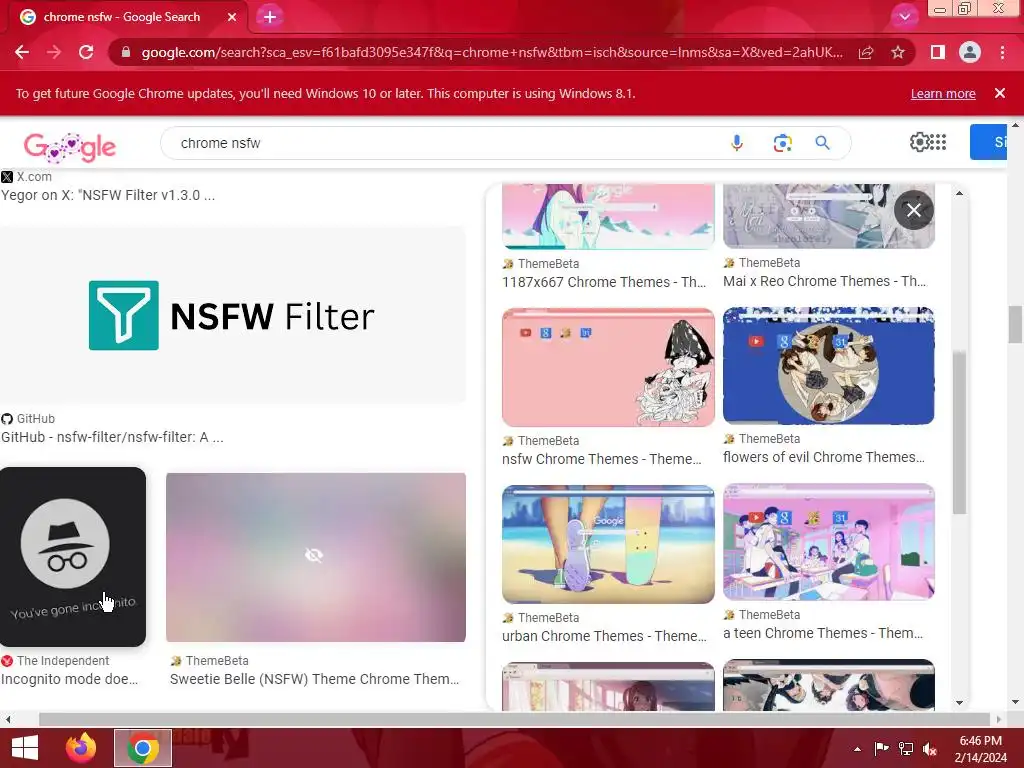Select the chrome nsfw - Google Search tab
Screen dimensions: 1024x768
click(x=128, y=17)
